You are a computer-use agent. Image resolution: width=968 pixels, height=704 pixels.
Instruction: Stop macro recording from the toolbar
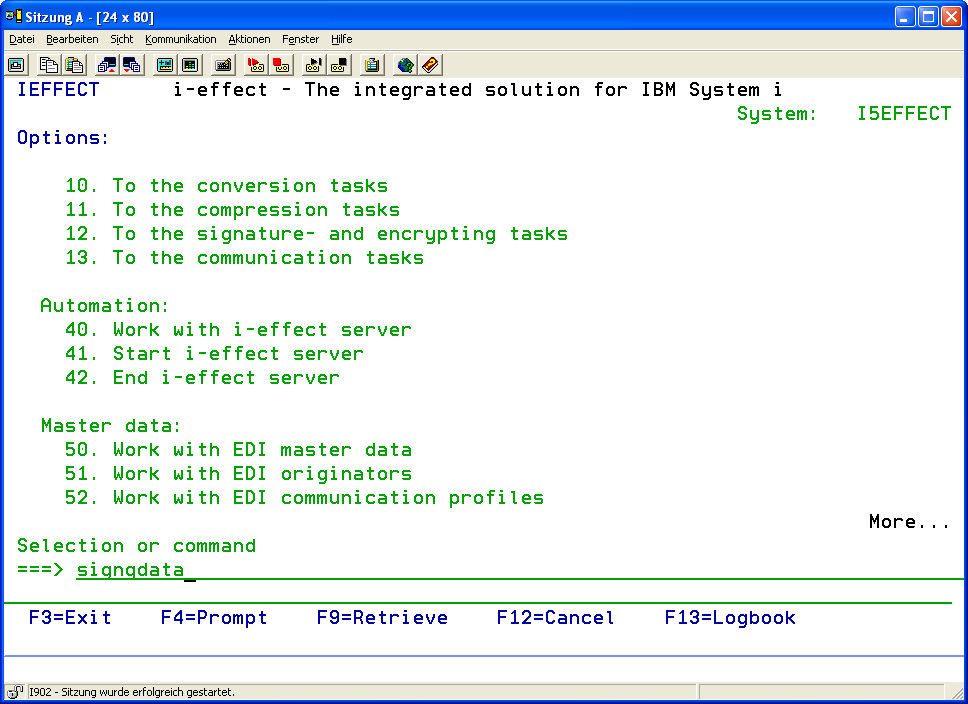click(x=282, y=65)
